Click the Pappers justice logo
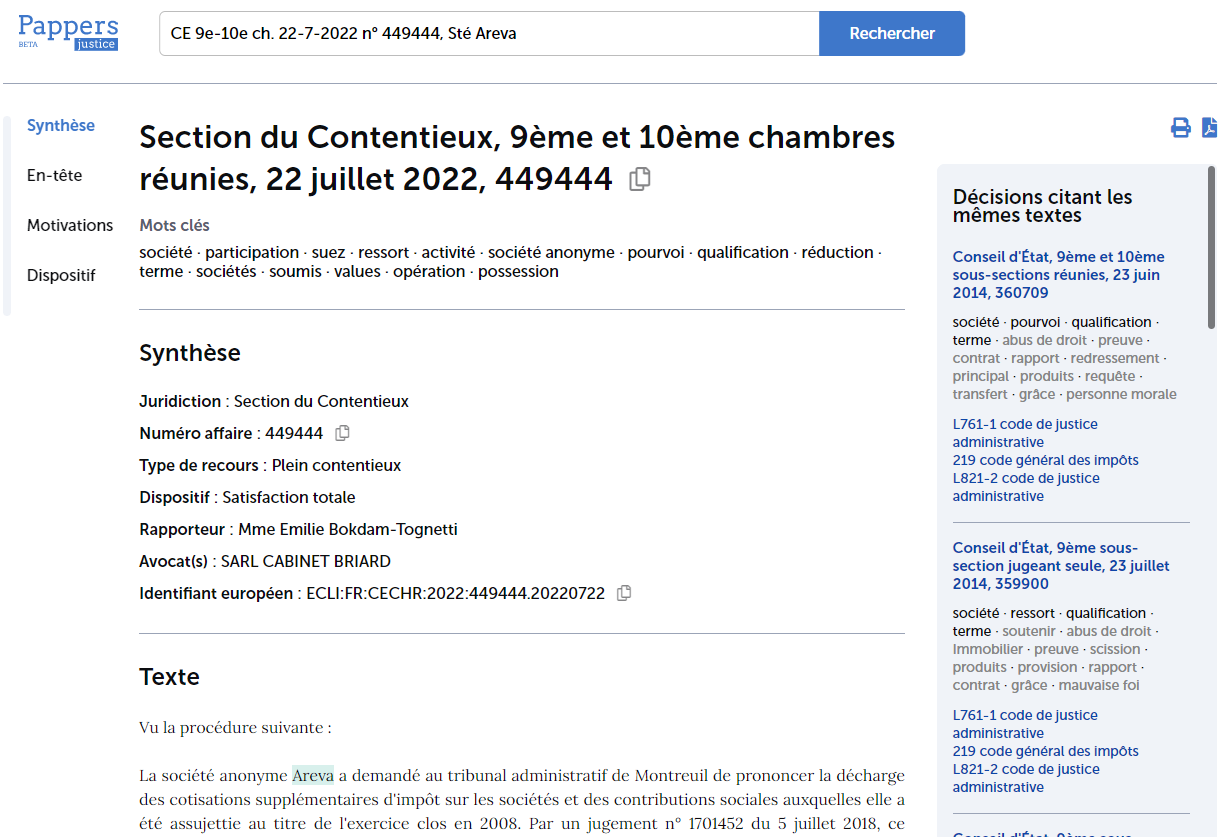This screenshot has width=1222, height=837. click(x=68, y=33)
